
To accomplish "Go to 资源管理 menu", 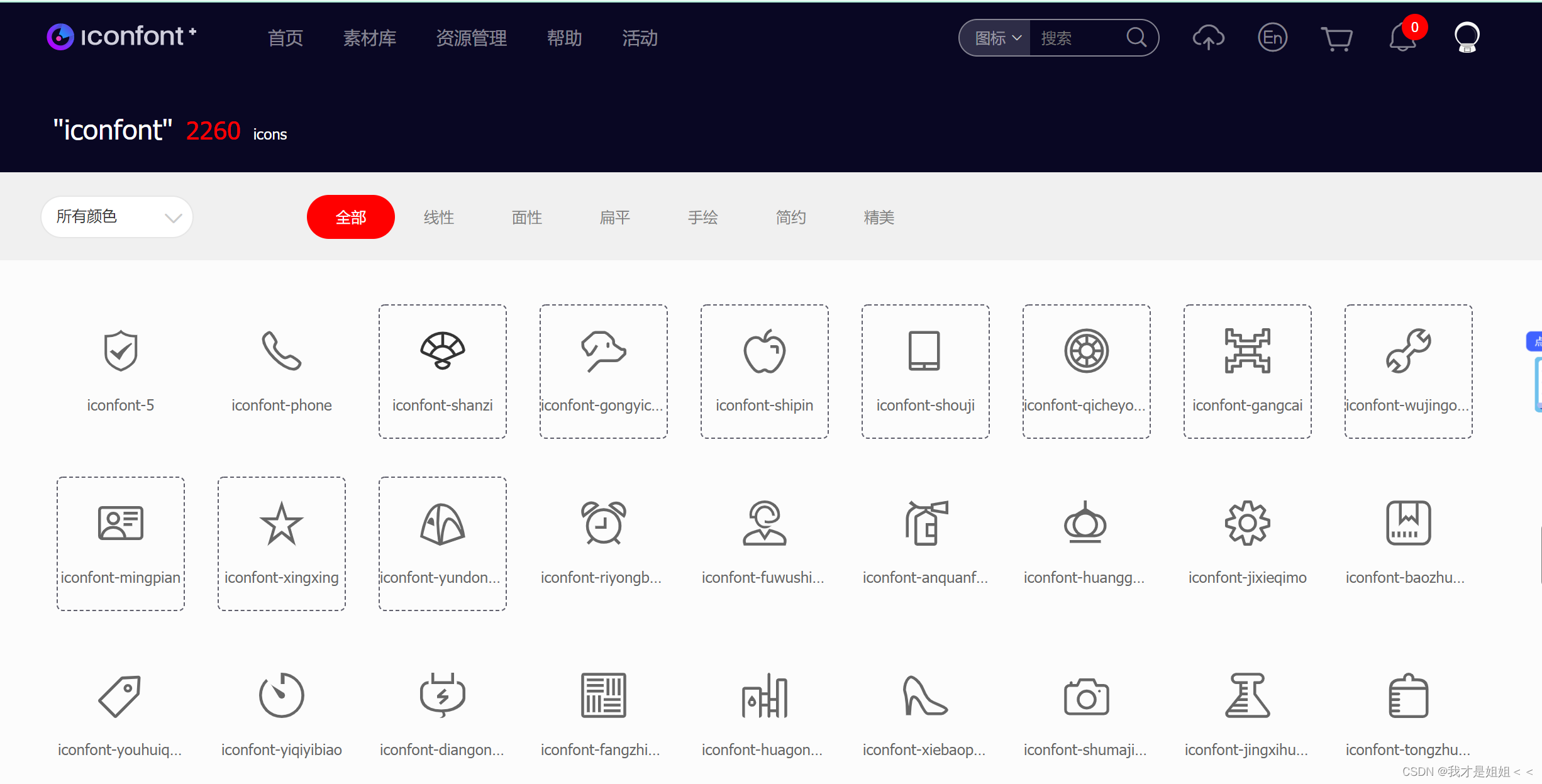I will click(x=471, y=38).
